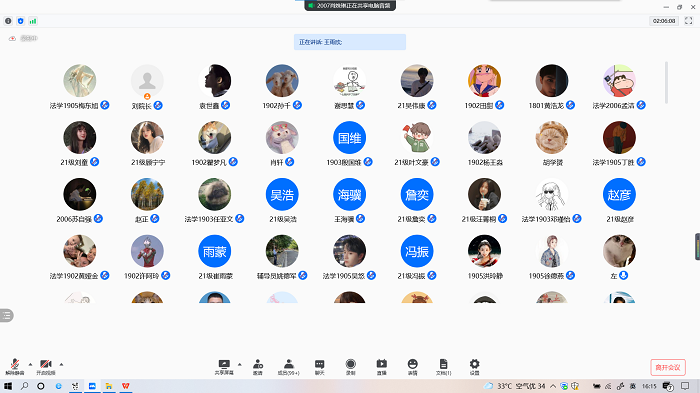Viewport: 700px width, 393px height.
Task: Toggle fullscreen mode icon at top right
Action: (688, 21)
